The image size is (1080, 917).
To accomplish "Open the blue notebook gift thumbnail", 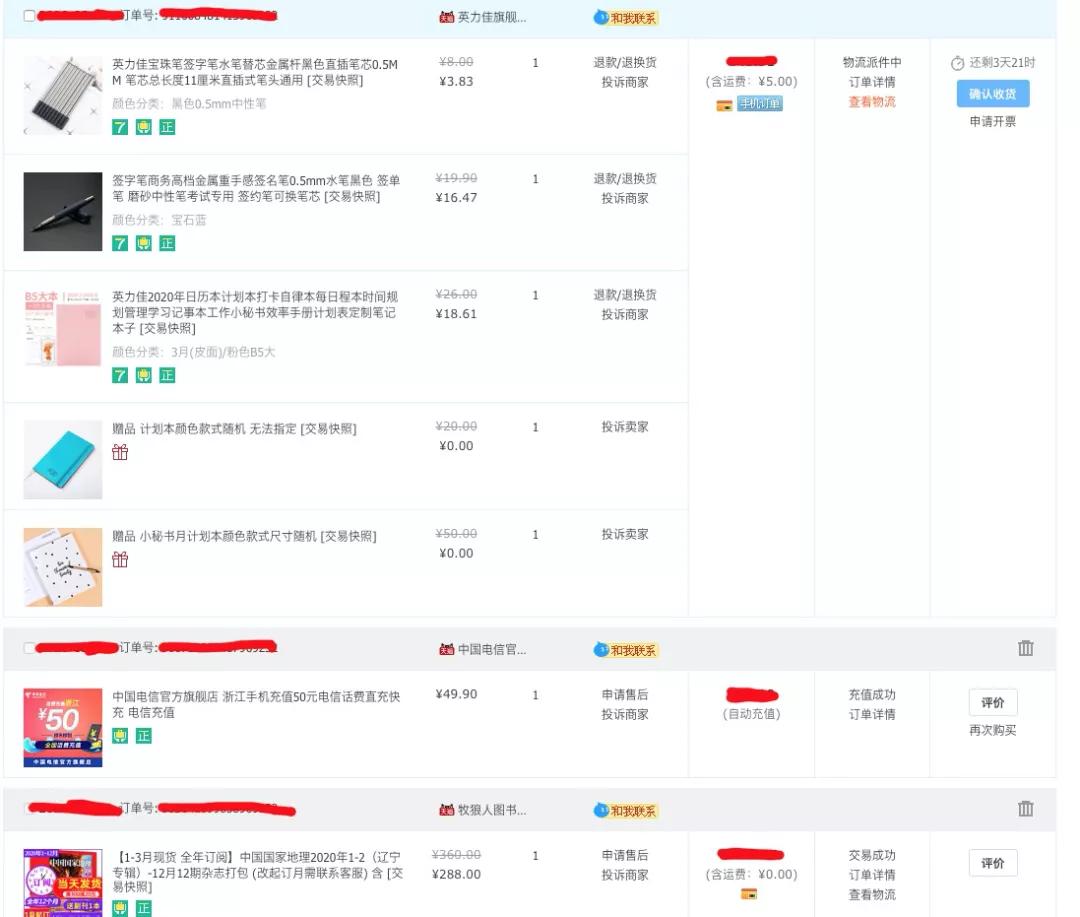I will [62, 459].
